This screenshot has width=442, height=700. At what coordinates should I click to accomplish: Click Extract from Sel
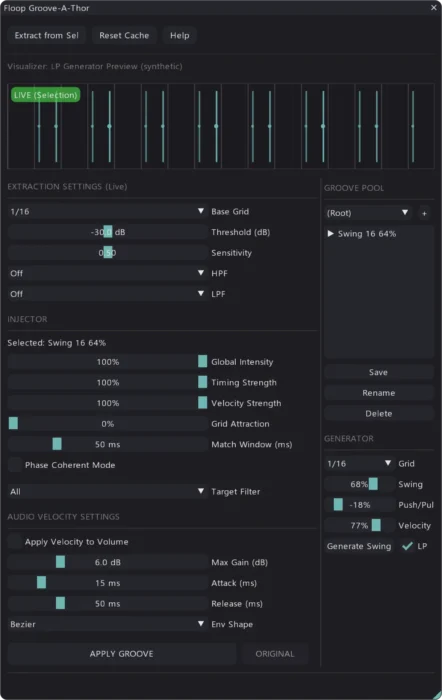(x=46, y=35)
